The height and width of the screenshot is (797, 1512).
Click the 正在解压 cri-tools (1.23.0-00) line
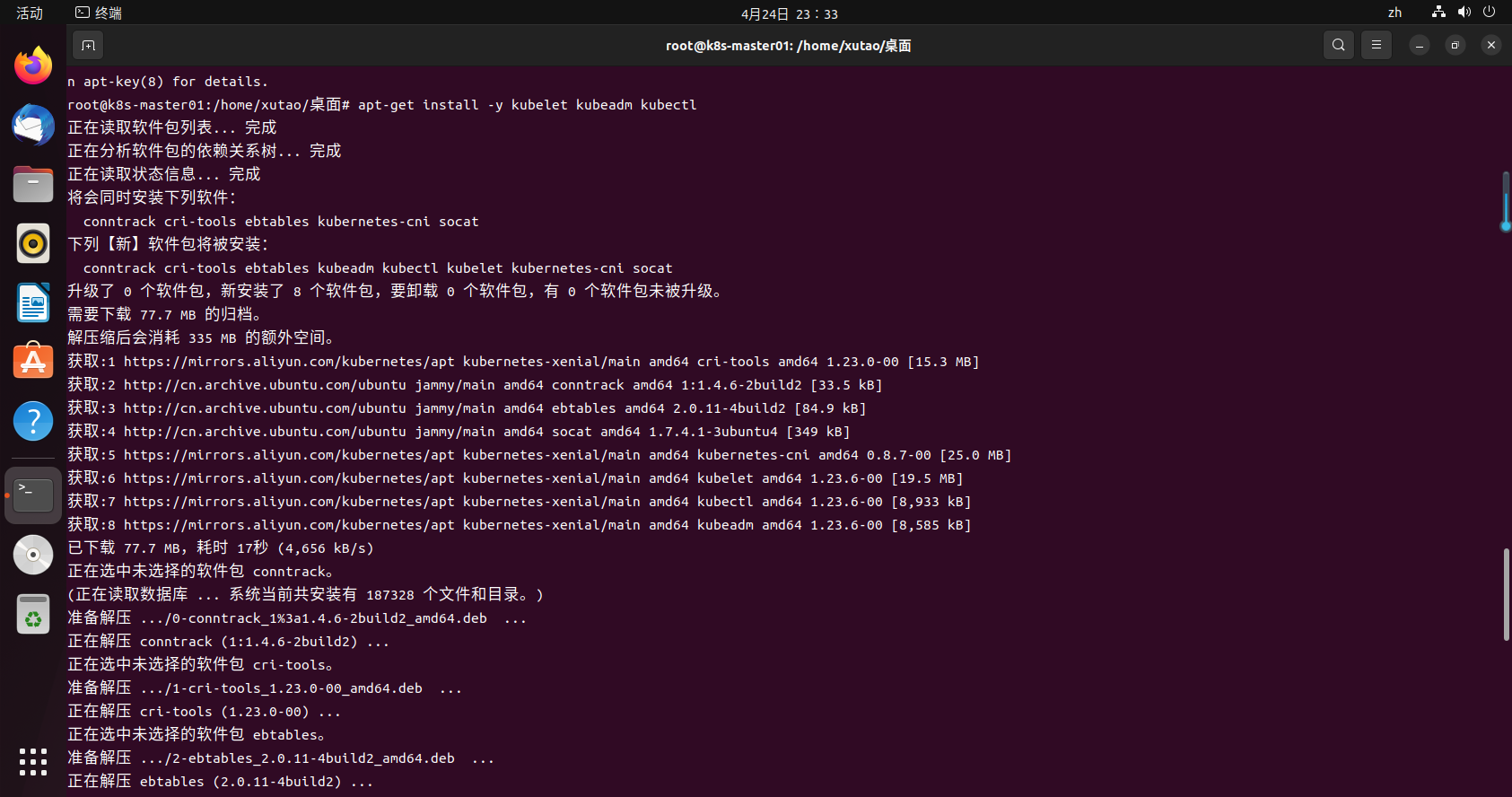click(x=205, y=712)
